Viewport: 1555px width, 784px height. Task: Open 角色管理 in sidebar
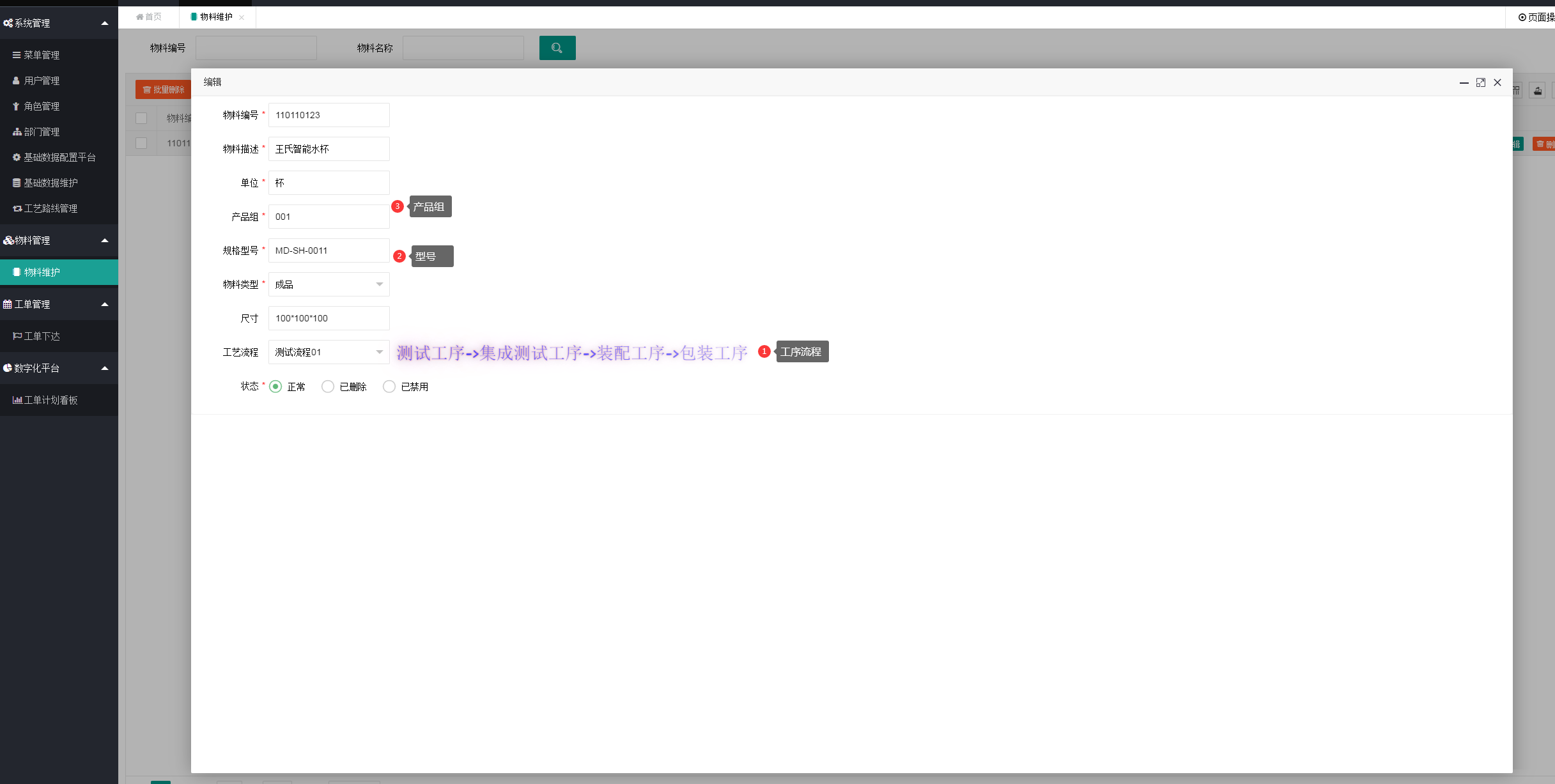point(59,106)
